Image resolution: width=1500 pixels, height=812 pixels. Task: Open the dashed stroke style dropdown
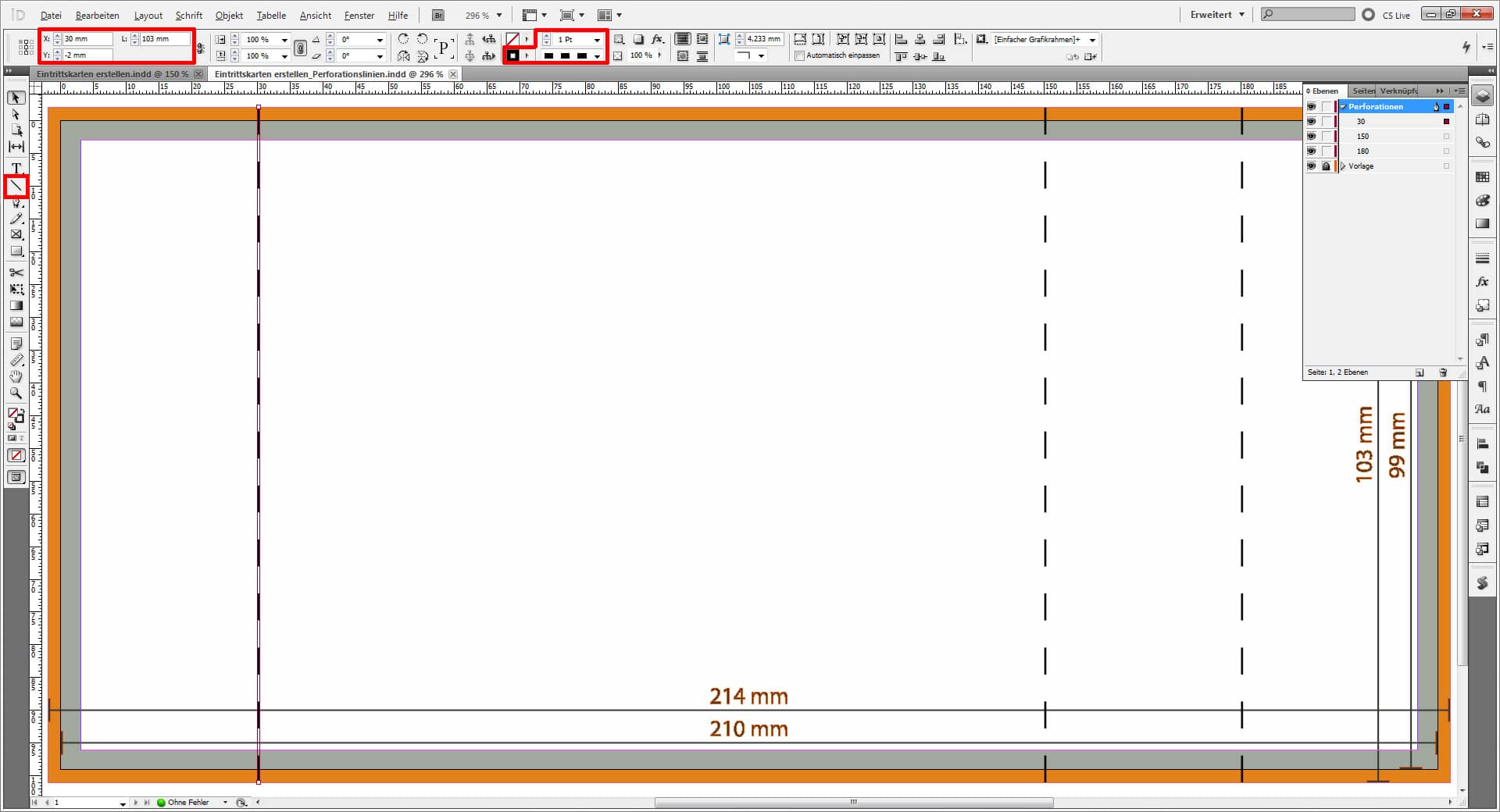coord(597,55)
